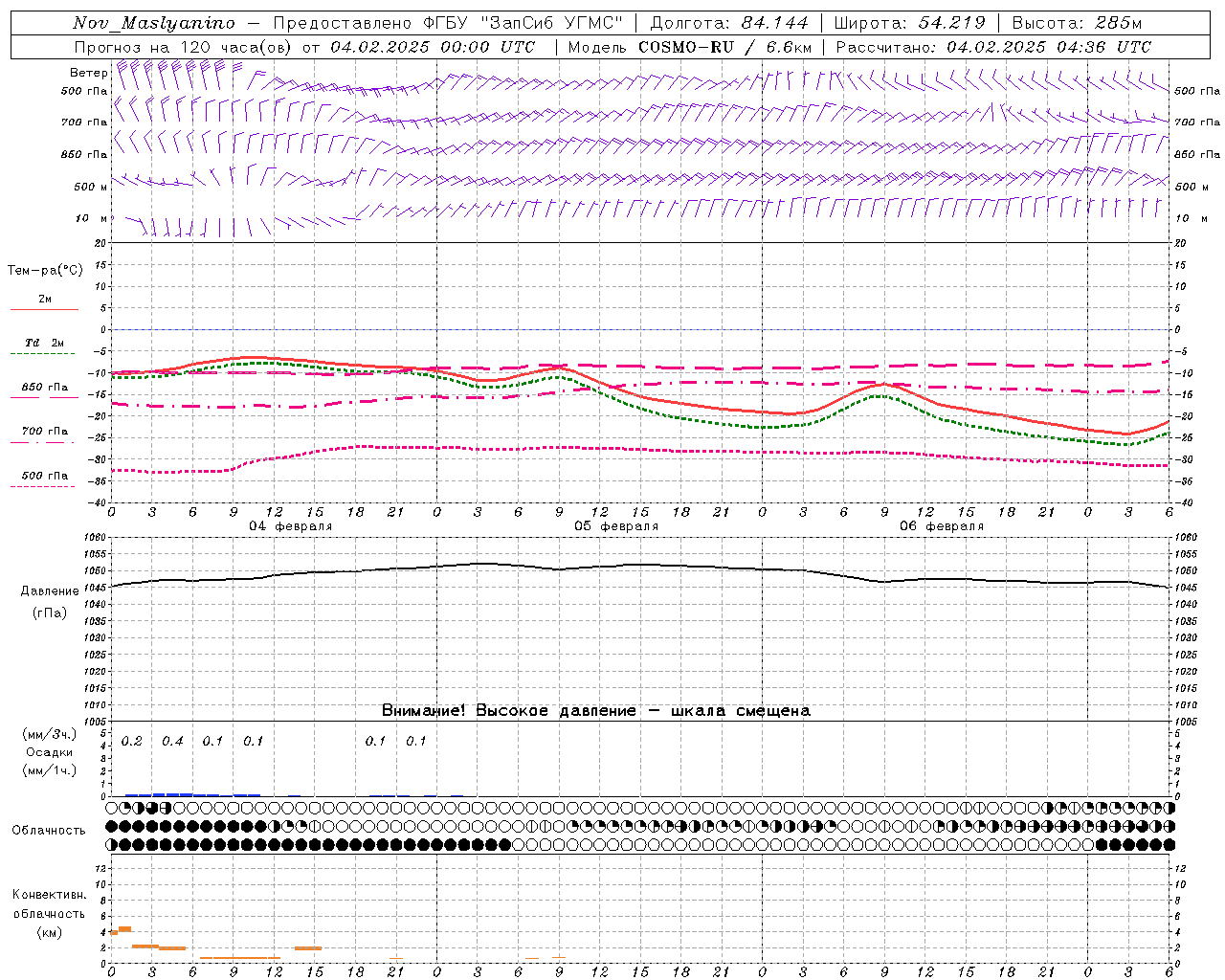Click the 500 гПа entry in the temperature legend
Screen dimensions: 1225x980
click(x=44, y=476)
